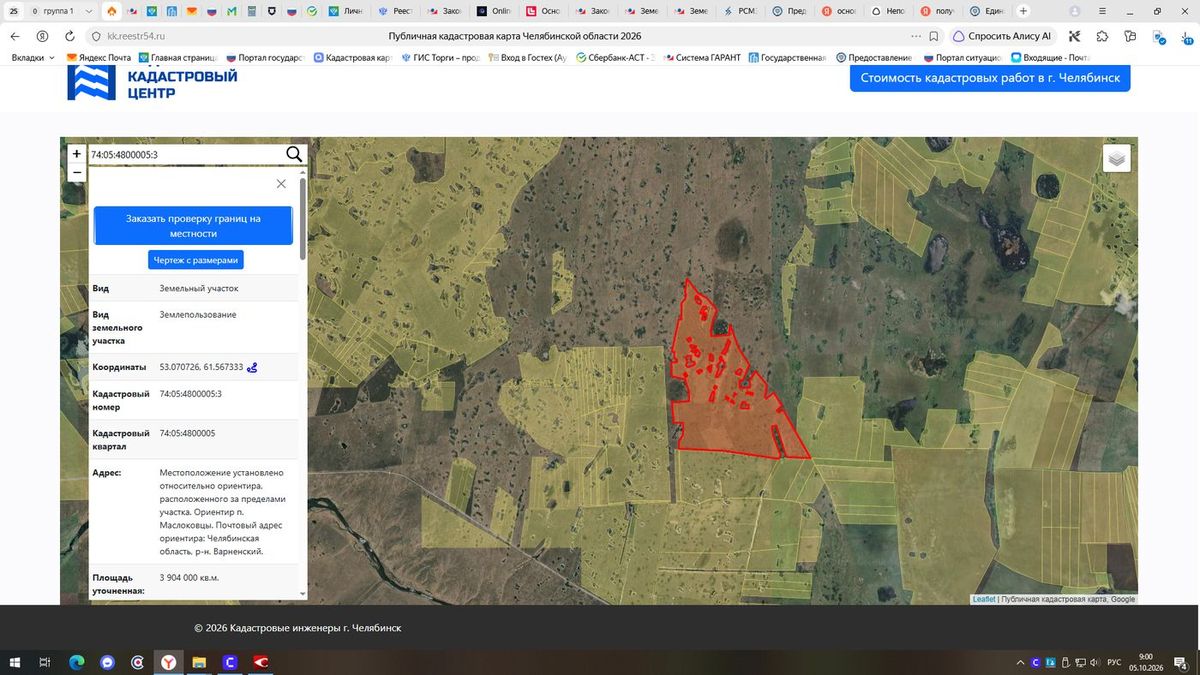Show hidden system tray icons
The width and height of the screenshot is (1200, 675).
pyautogui.click(x=1020, y=662)
